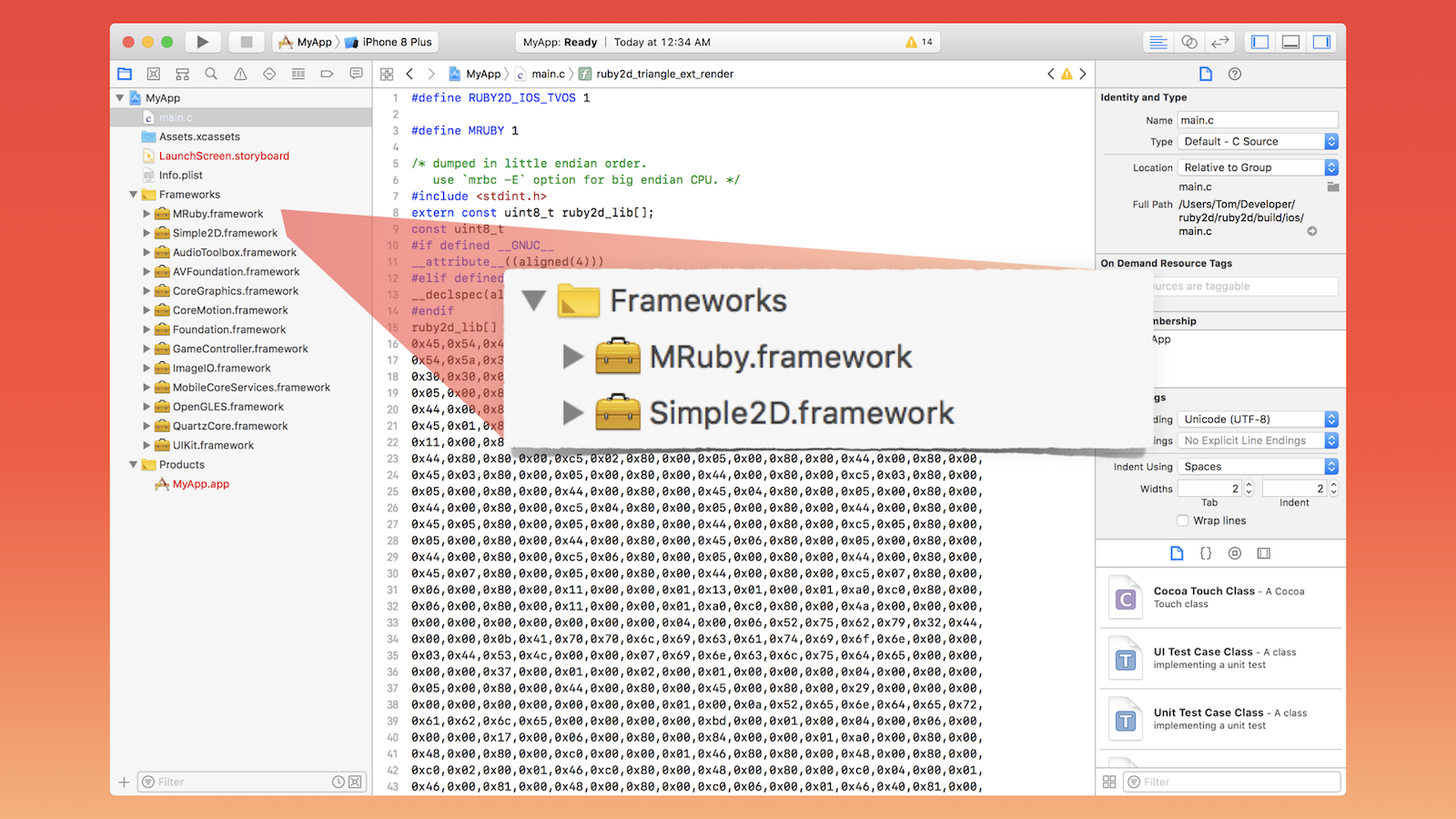Switch to the Version editor
The width and height of the screenshot is (1456, 819).
coord(1219,42)
